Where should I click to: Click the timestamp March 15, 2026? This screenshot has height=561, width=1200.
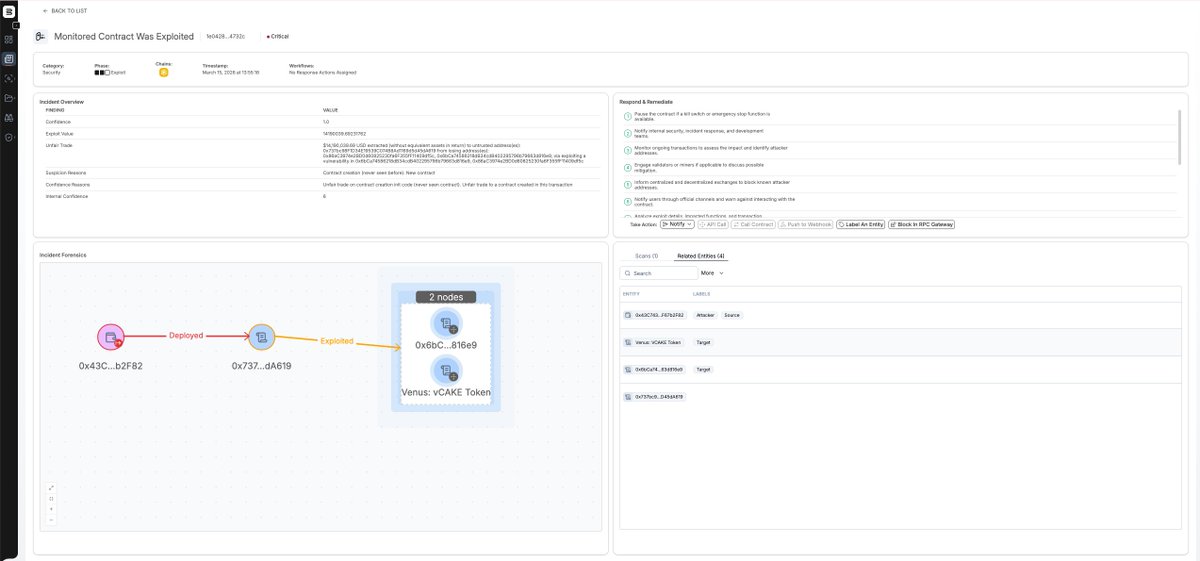click(231, 72)
